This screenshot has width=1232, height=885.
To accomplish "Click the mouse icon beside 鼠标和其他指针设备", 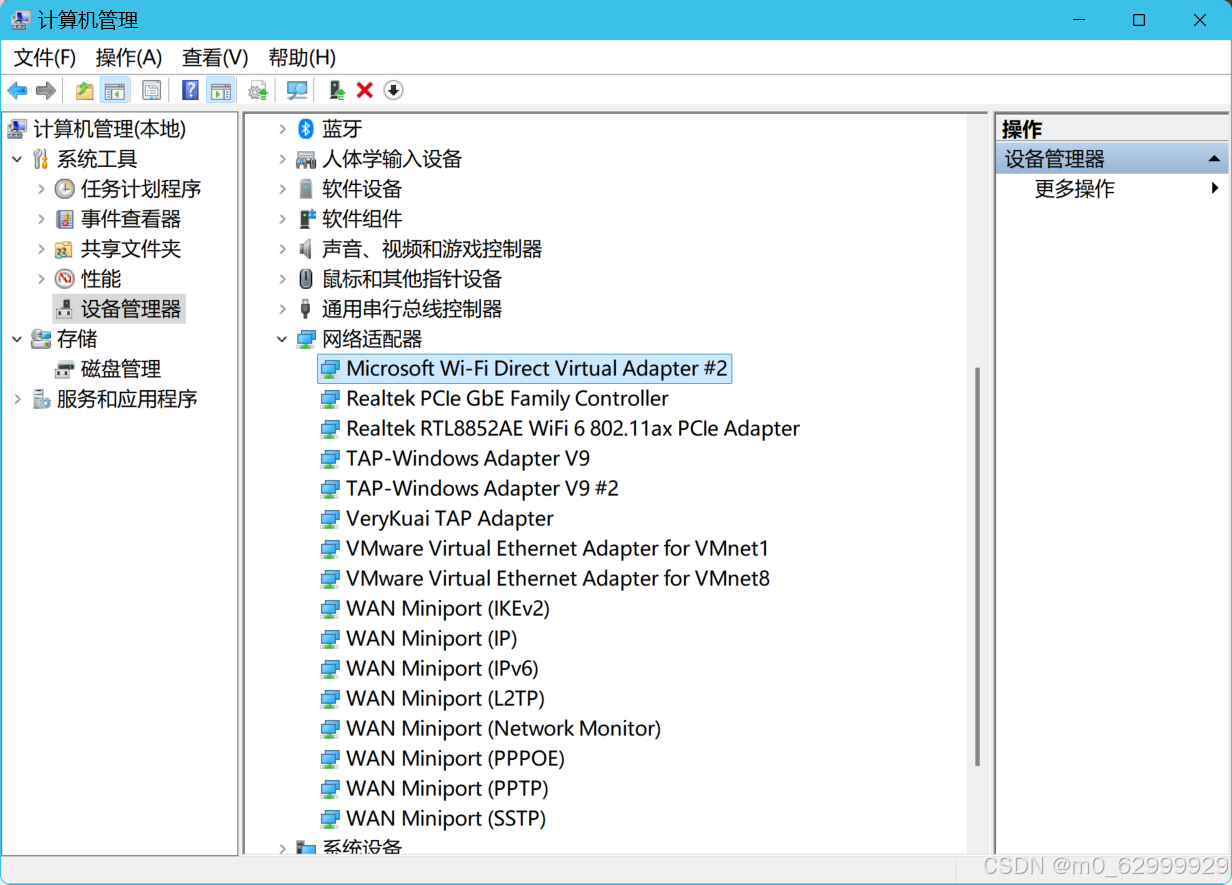I will tap(306, 279).
